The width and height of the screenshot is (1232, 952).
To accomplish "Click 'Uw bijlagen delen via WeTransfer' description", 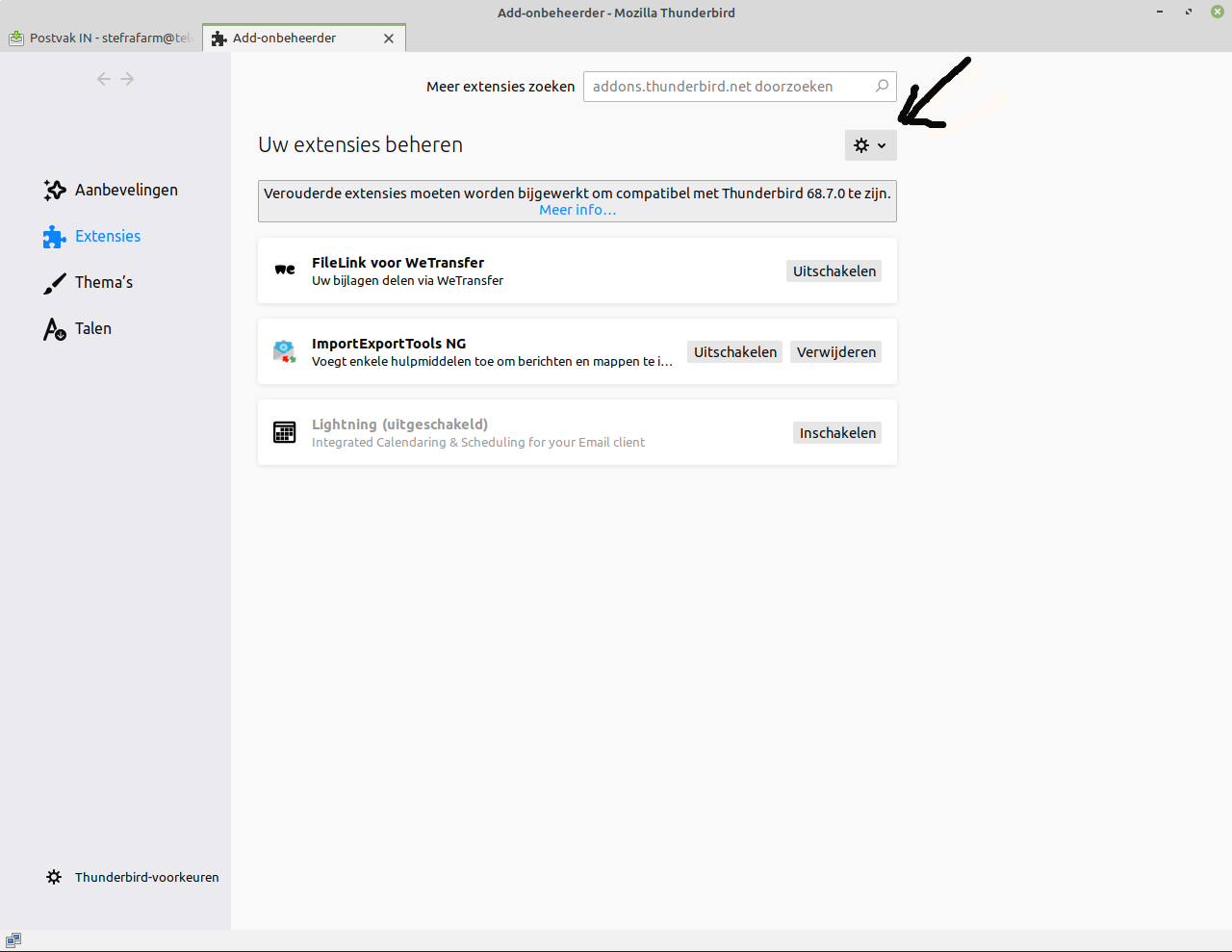I will click(407, 281).
